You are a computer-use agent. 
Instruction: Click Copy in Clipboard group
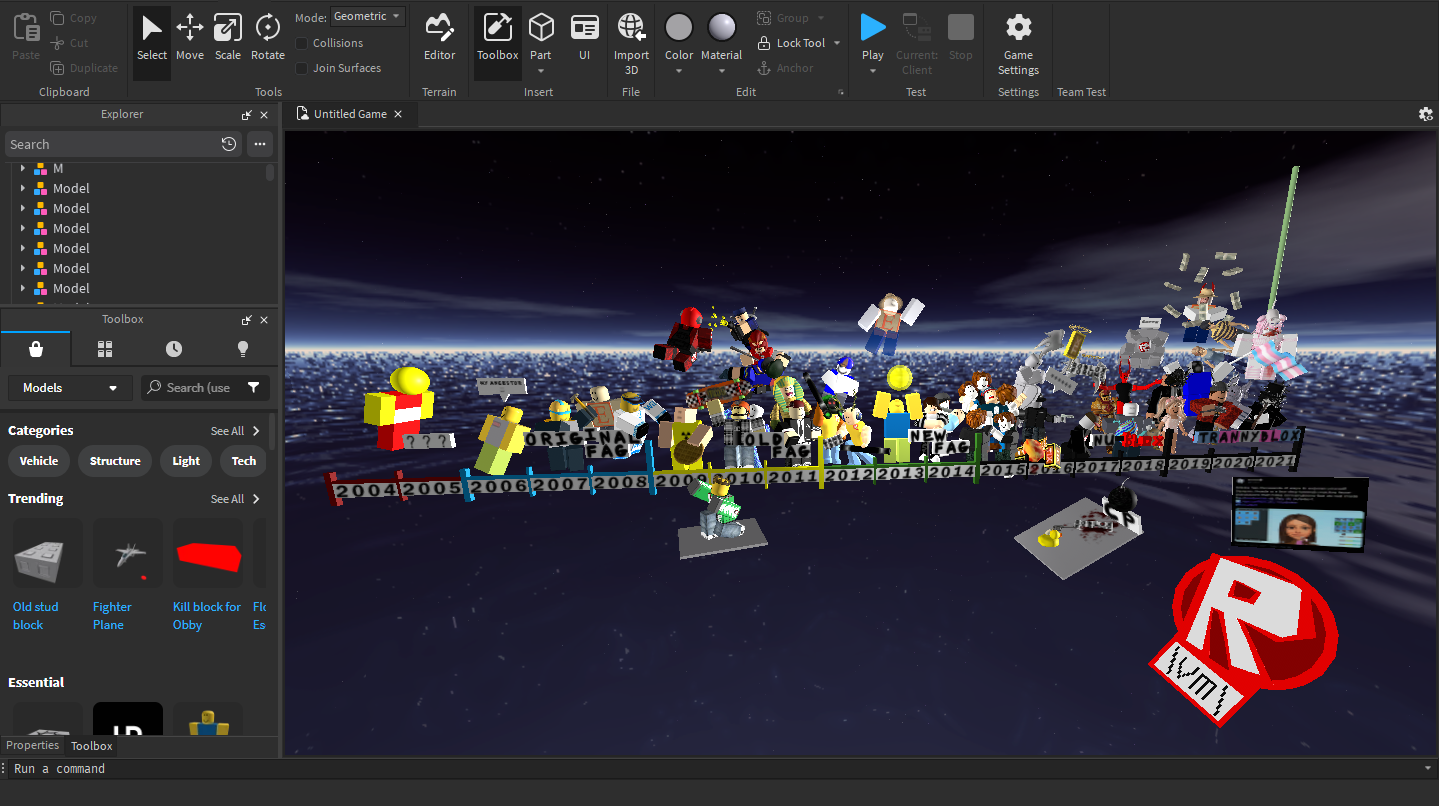coord(74,18)
